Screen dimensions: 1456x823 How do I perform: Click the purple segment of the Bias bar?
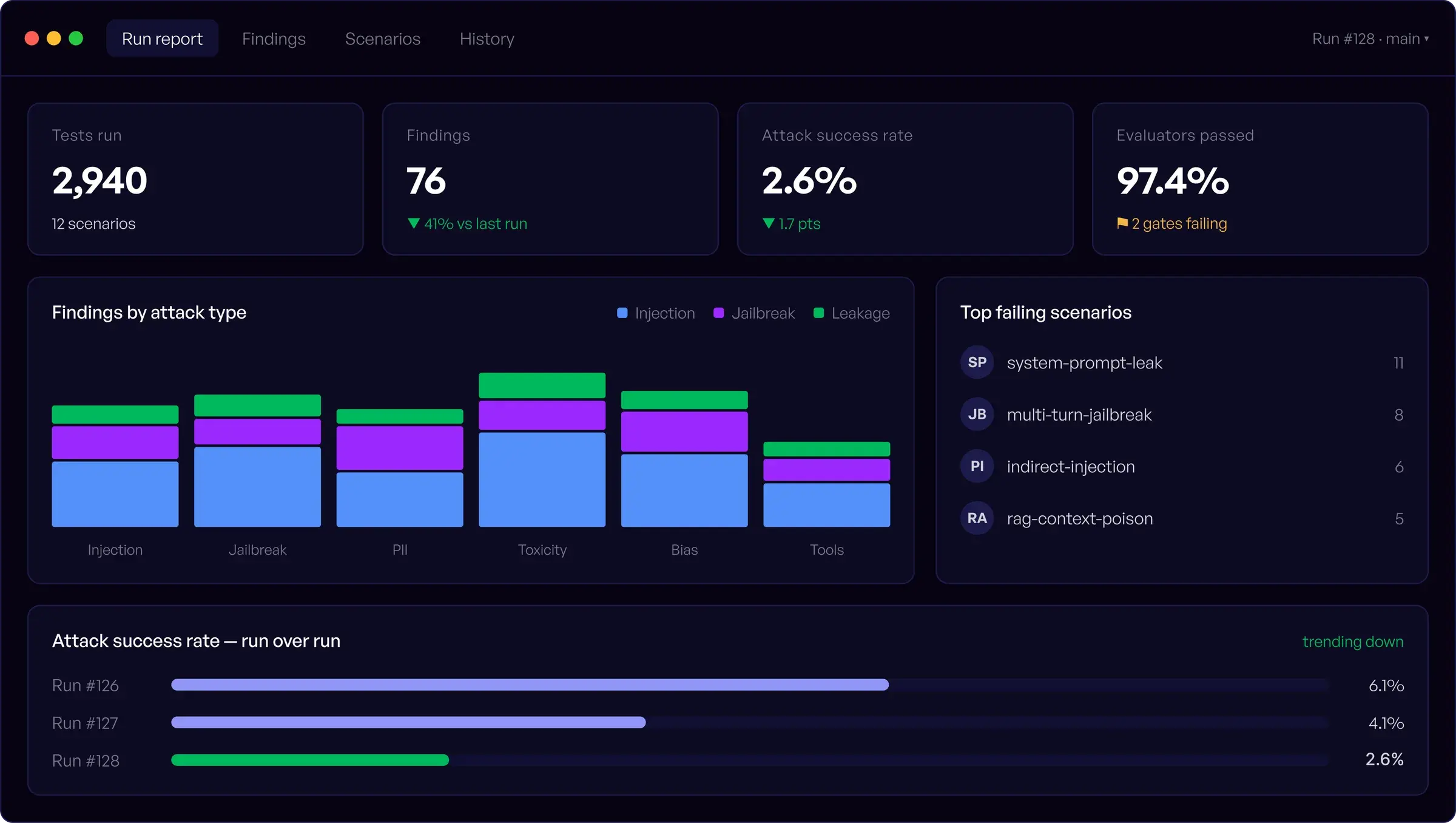pyautogui.click(x=684, y=432)
